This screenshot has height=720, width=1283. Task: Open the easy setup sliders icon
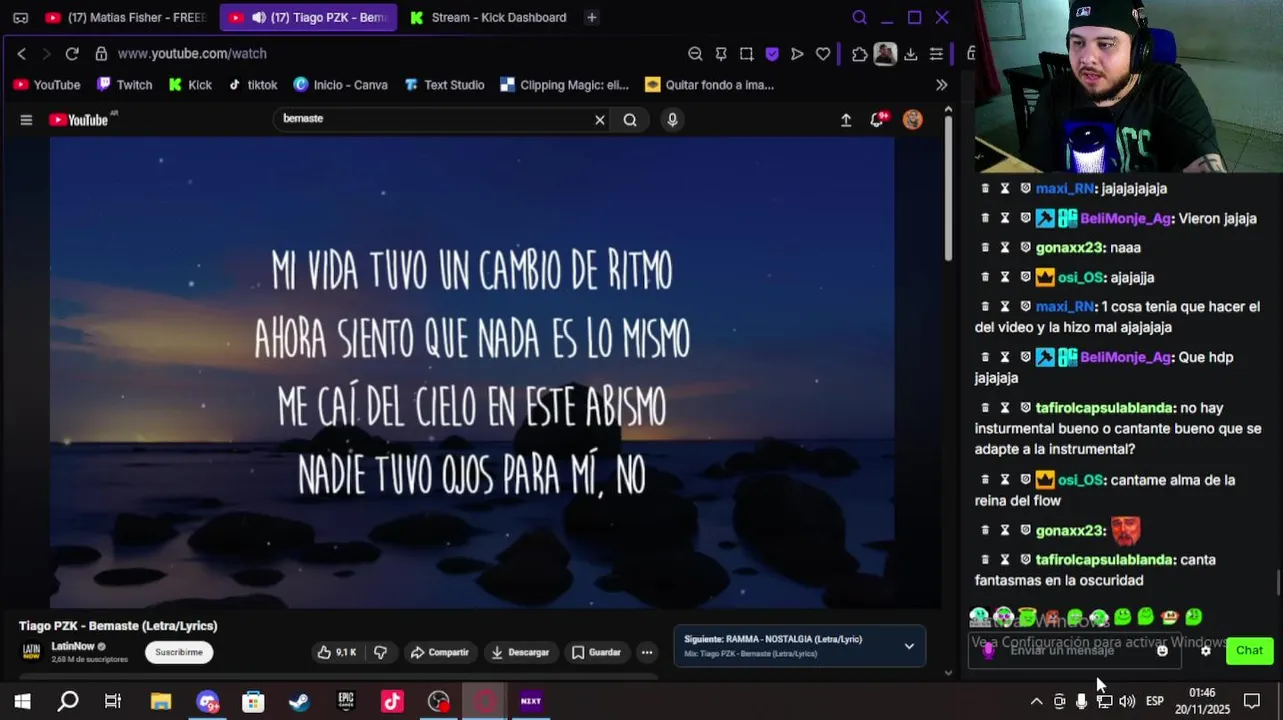pos(936,54)
